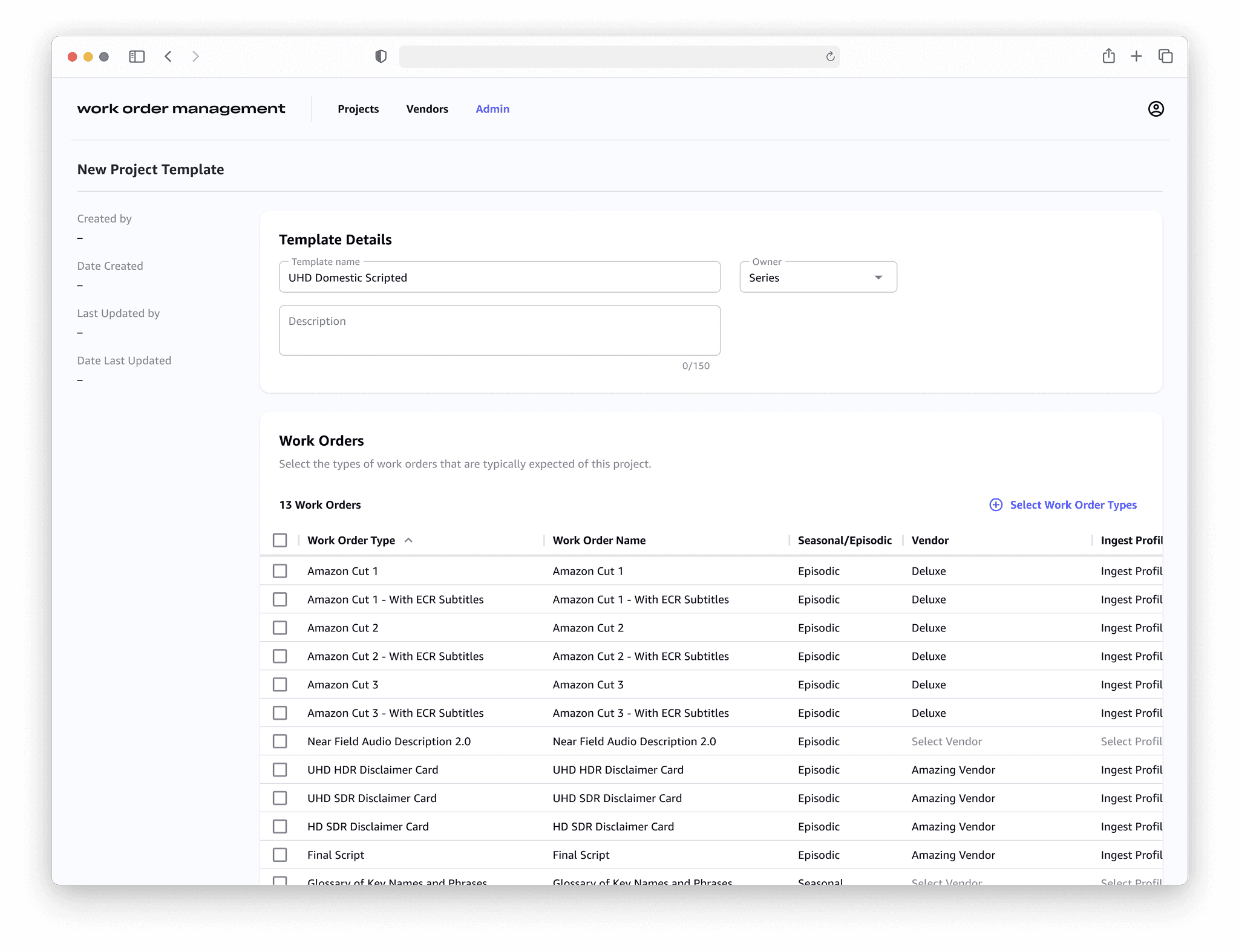Screen dimensions: 1239x952
Task: Click the Template name input field
Action: click(500, 278)
